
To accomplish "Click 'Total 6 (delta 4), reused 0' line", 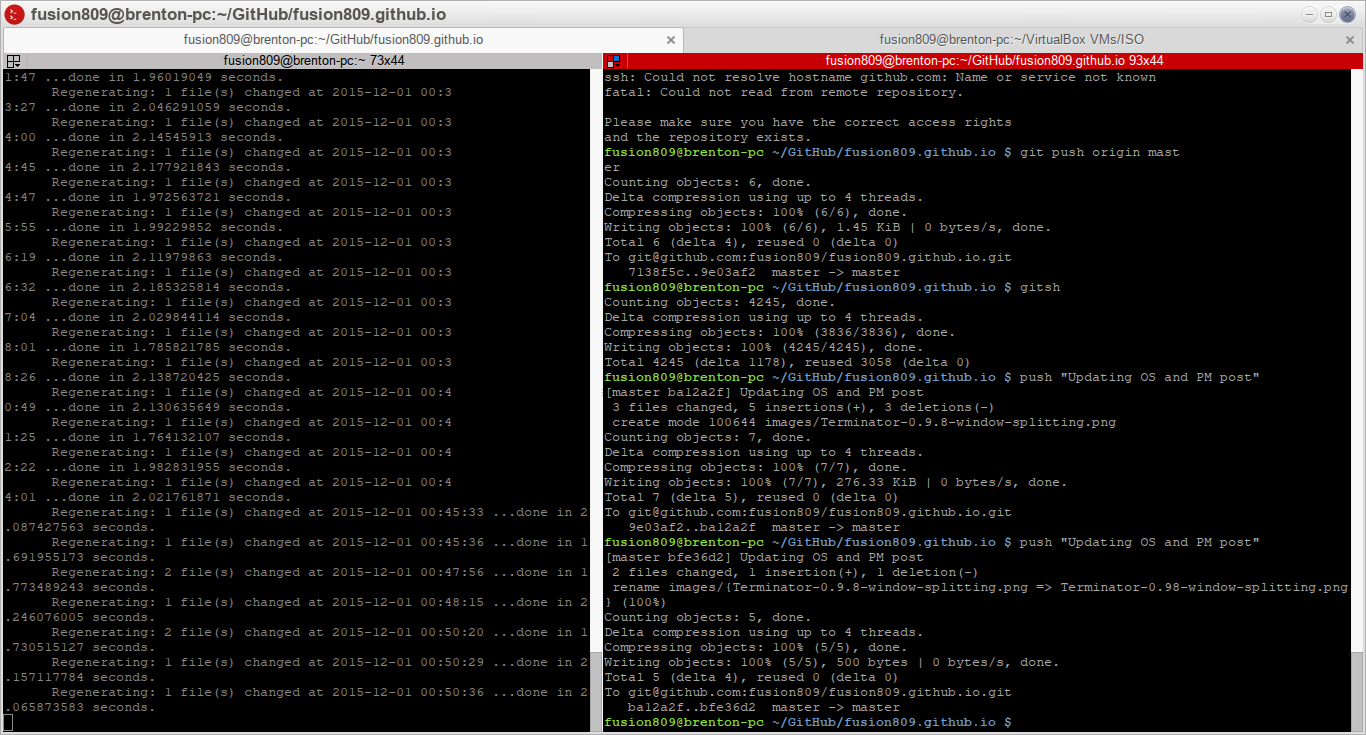I will pos(751,242).
